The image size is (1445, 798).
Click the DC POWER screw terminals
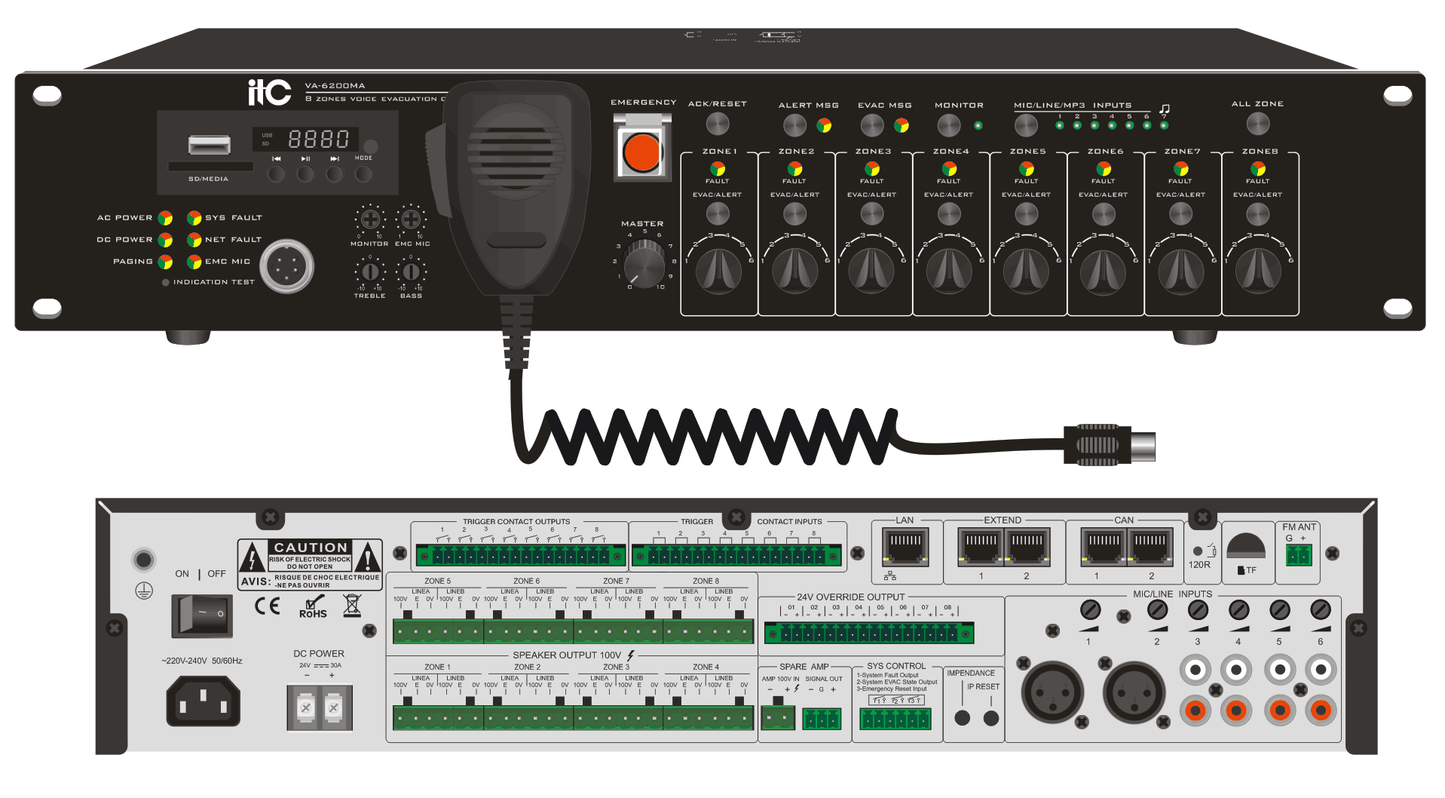pos(320,707)
